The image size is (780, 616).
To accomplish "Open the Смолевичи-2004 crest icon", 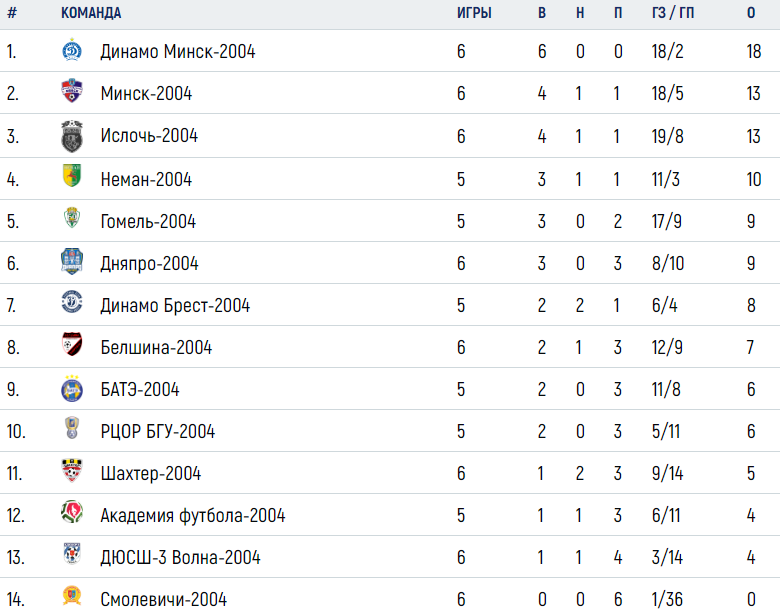I will click(72, 595).
